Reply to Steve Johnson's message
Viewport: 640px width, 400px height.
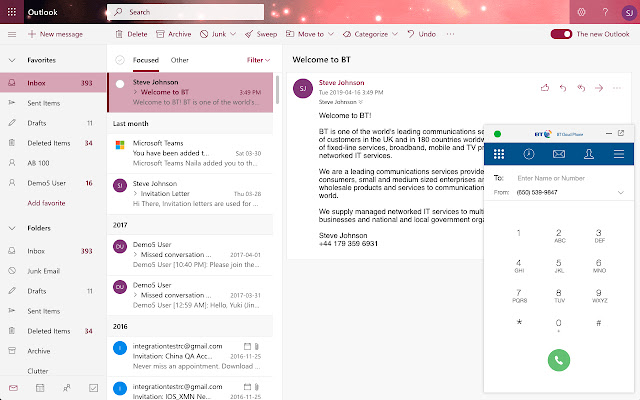563,88
